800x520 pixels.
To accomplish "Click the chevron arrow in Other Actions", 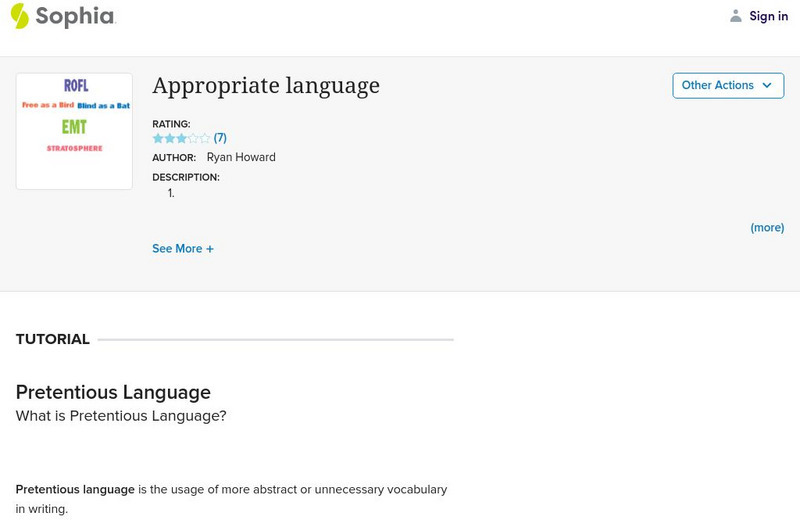I will 767,85.
